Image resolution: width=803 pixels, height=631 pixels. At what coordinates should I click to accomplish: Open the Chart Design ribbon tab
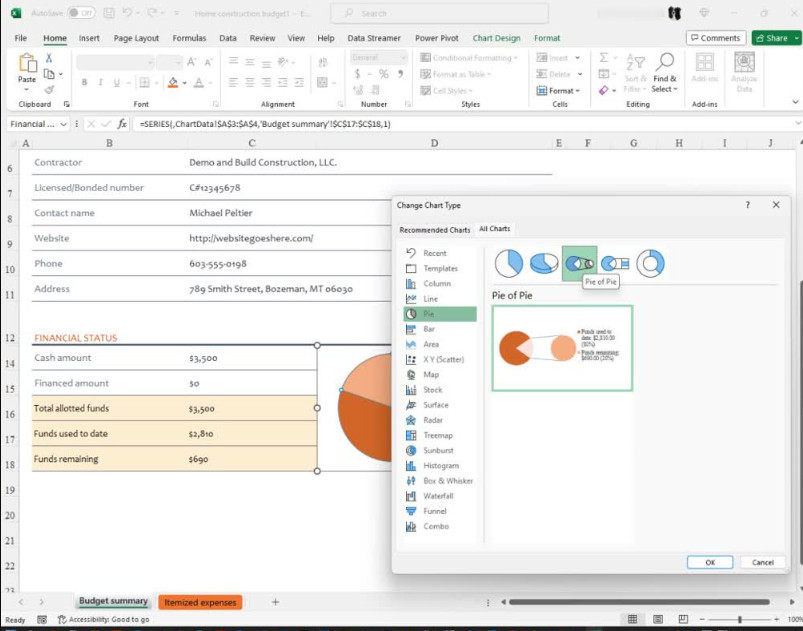[496, 38]
